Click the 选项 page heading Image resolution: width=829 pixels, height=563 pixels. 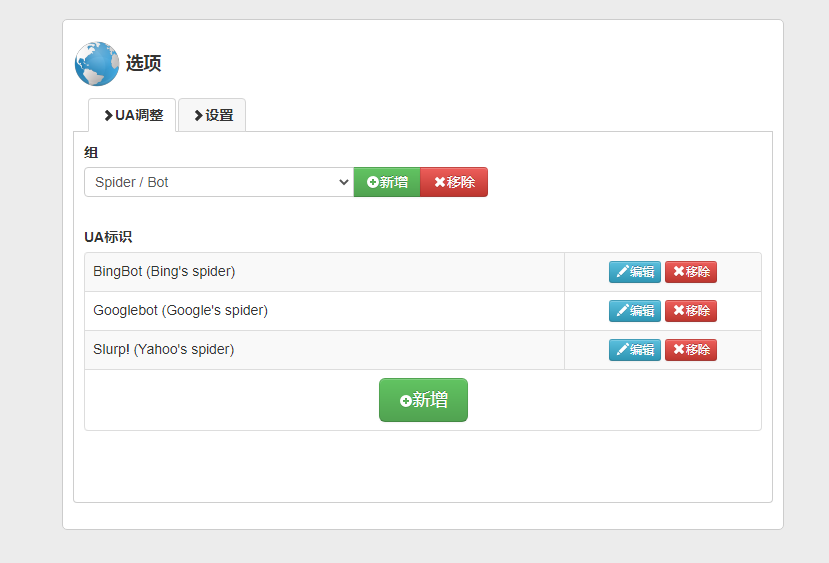tap(143, 63)
